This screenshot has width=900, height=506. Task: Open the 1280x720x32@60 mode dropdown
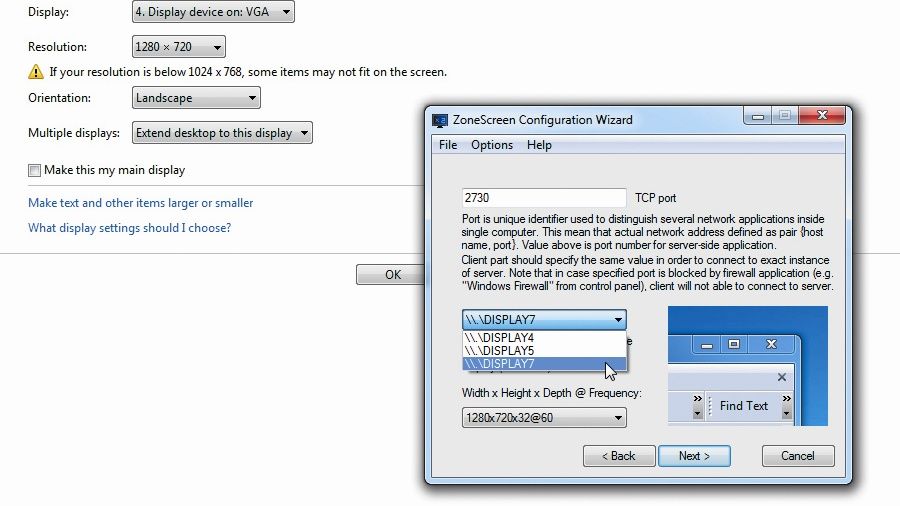544,418
